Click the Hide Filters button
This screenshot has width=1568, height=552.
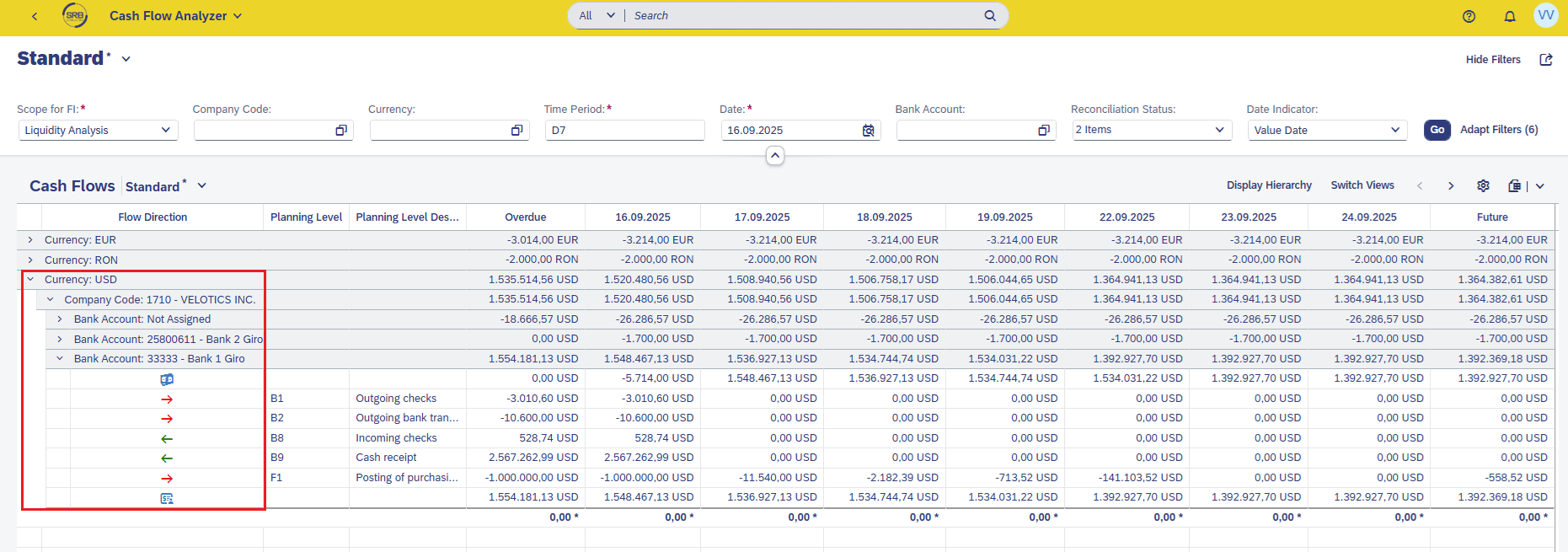pyautogui.click(x=1492, y=60)
